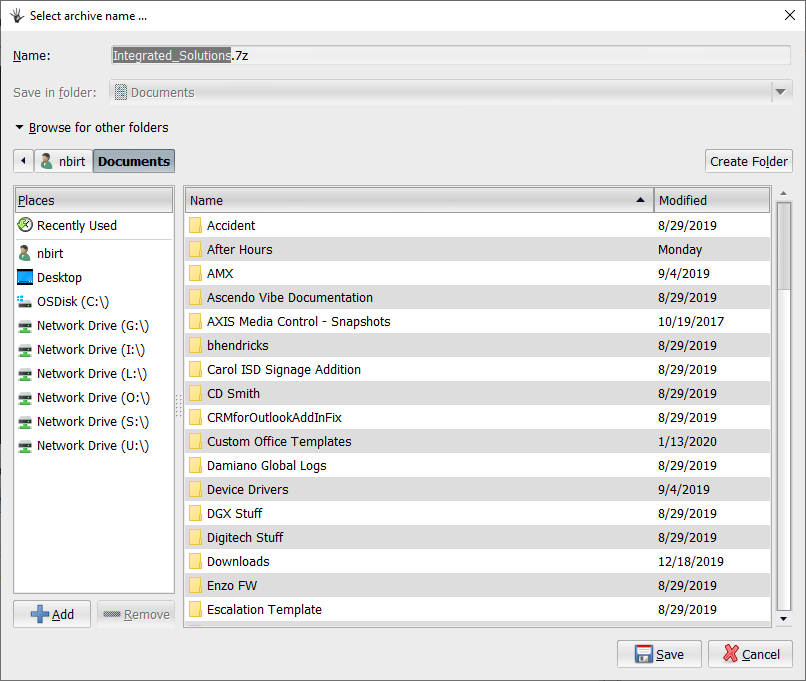Cancel the archive name dialog
This screenshot has height=681, width=806.
pyautogui.click(x=750, y=654)
